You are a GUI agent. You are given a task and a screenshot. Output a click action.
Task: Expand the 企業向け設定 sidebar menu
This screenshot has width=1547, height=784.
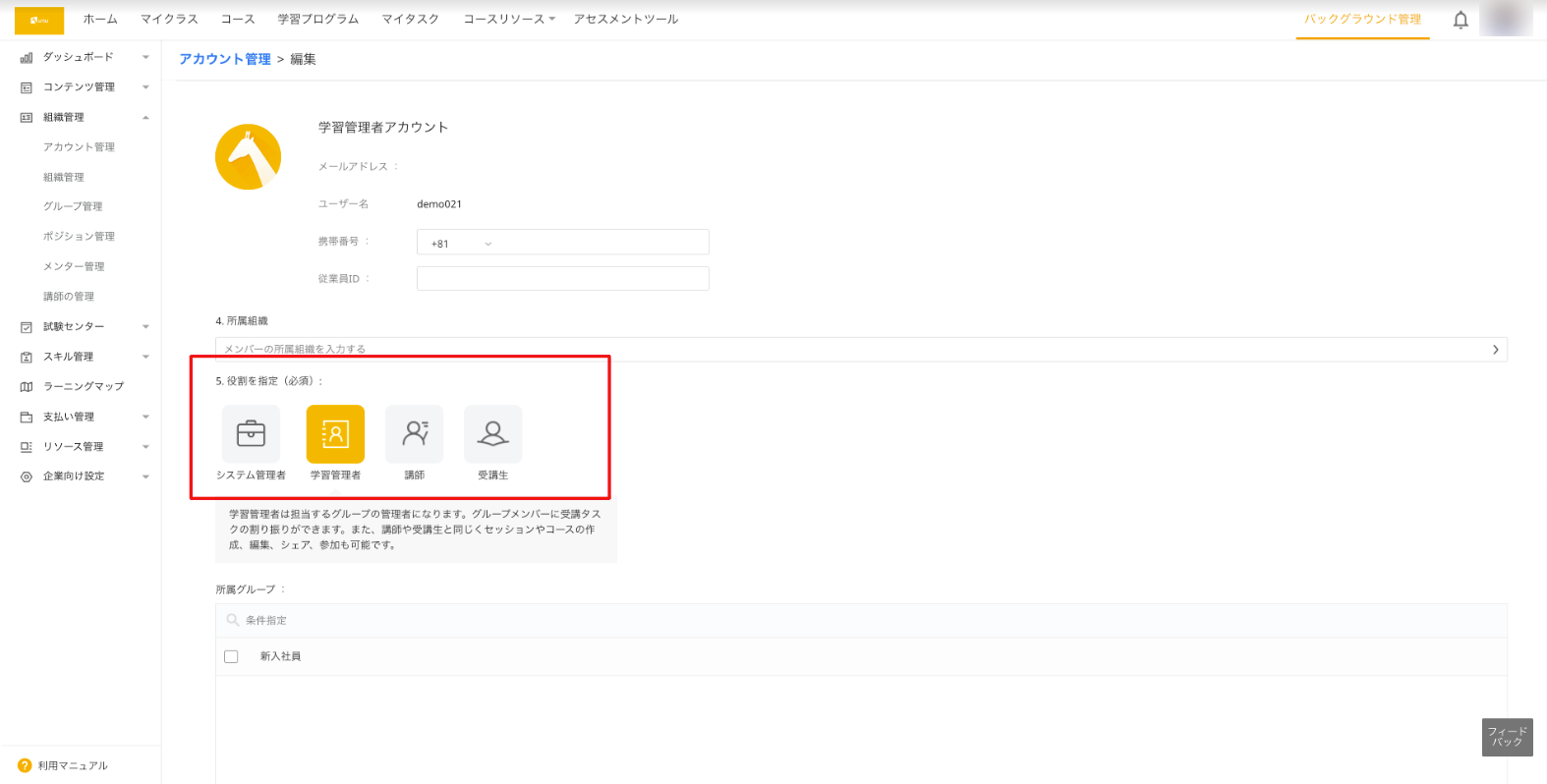[145, 476]
